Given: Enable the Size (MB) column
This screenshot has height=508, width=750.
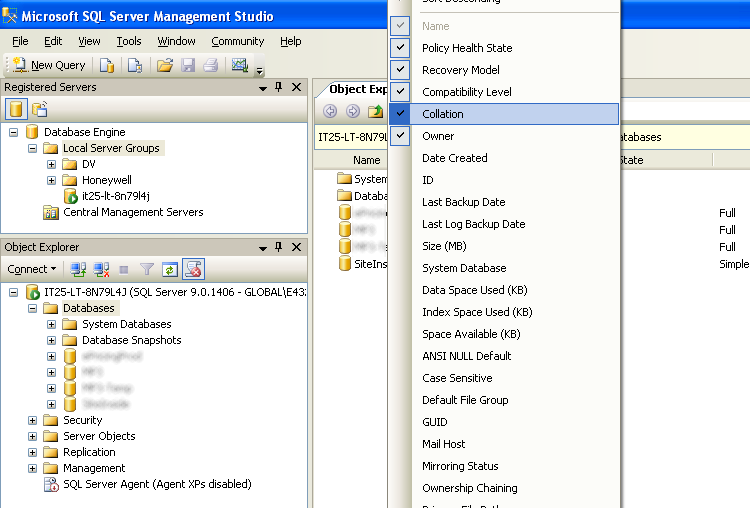Looking at the screenshot, I should pyautogui.click(x=504, y=246).
